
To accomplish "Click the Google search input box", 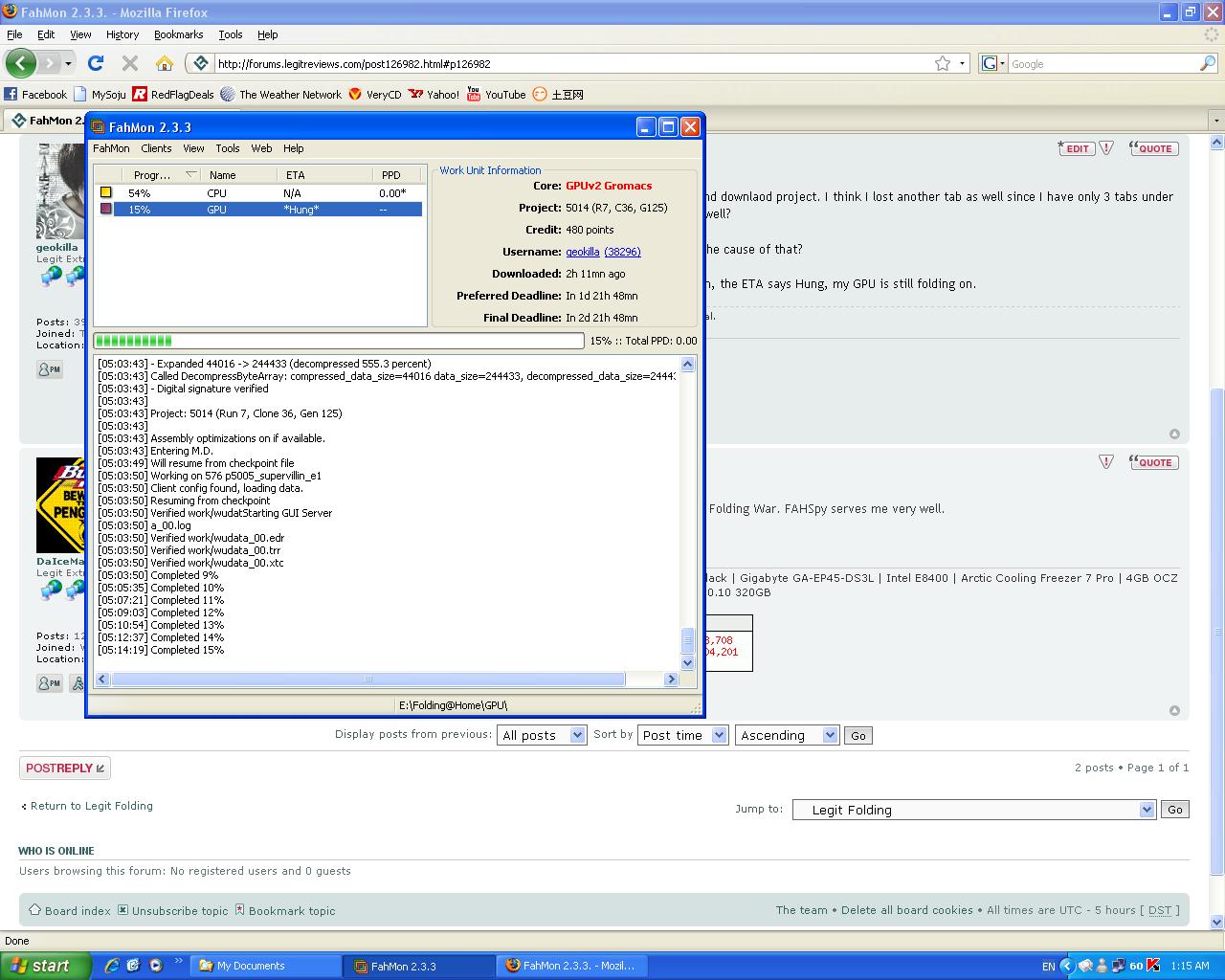I will click(x=1102, y=64).
